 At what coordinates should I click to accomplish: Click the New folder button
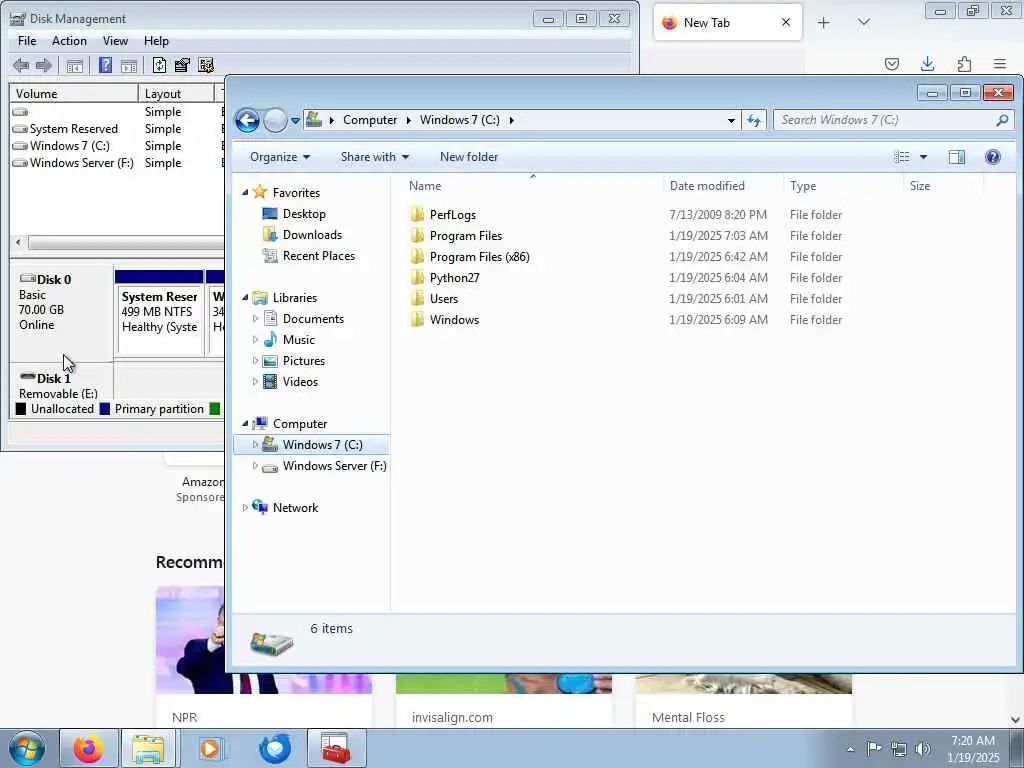[469, 157]
